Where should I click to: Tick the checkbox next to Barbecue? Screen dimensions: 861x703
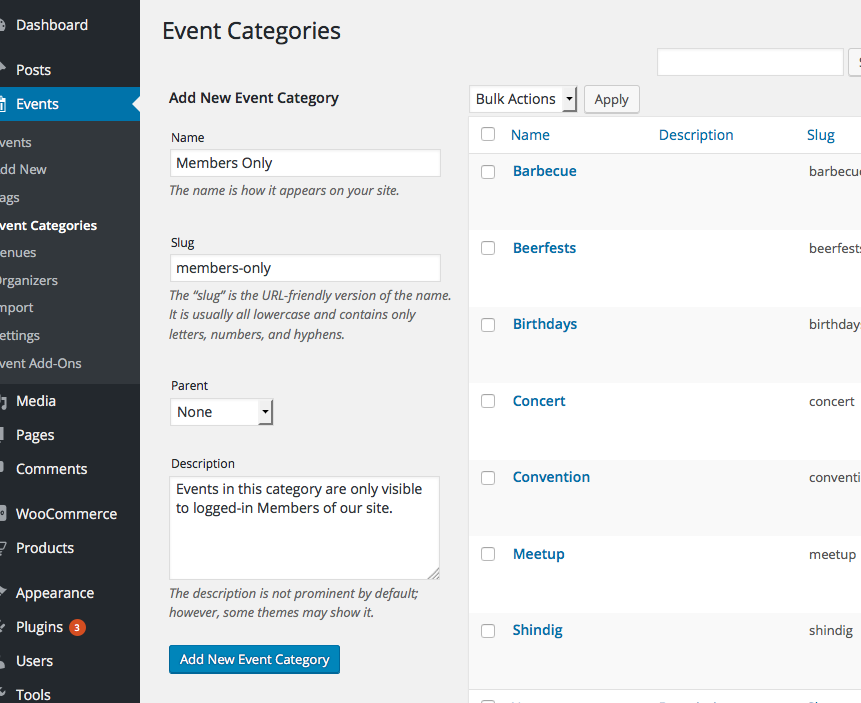488,171
